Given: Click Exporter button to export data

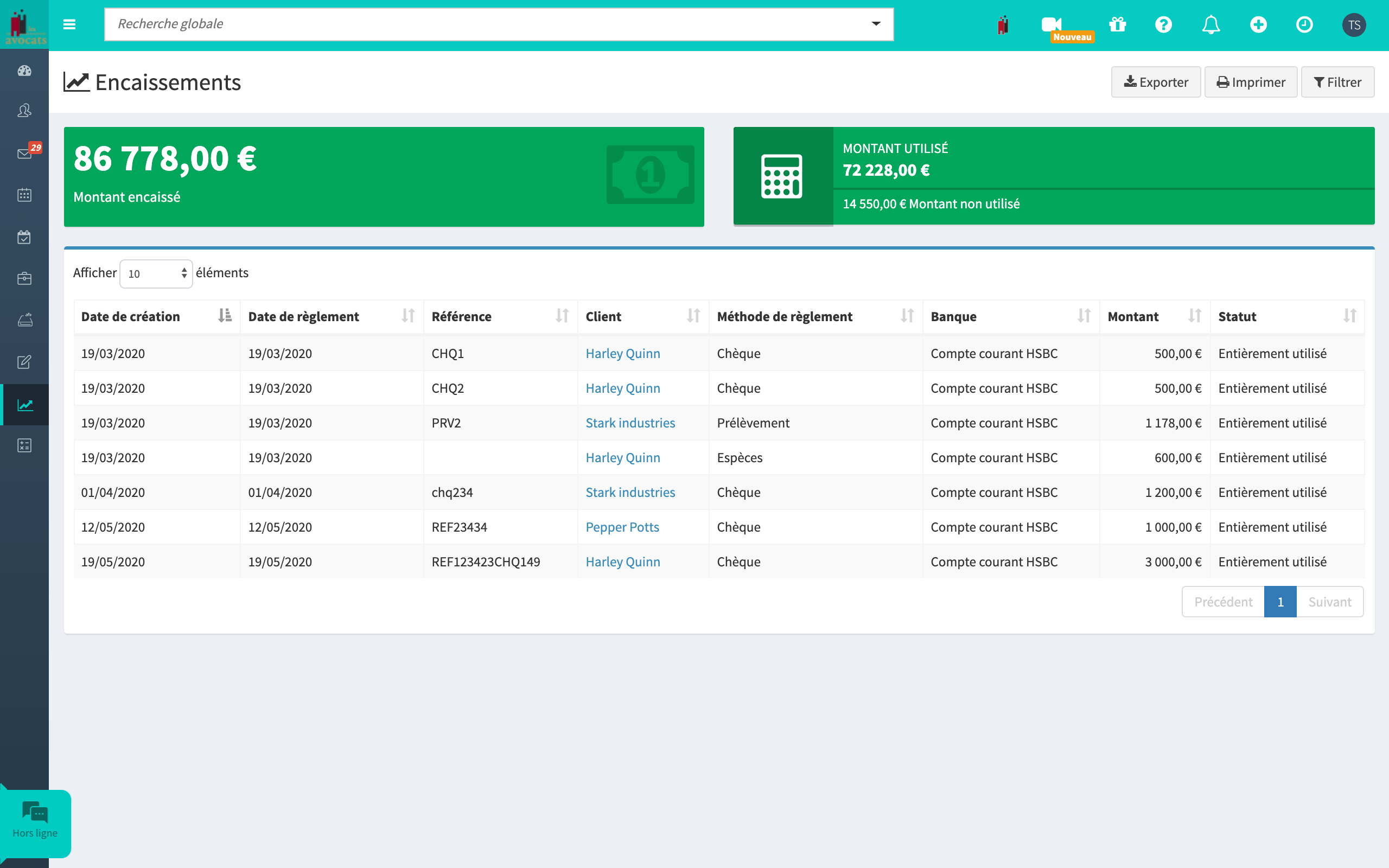Looking at the screenshot, I should pyautogui.click(x=1155, y=81).
